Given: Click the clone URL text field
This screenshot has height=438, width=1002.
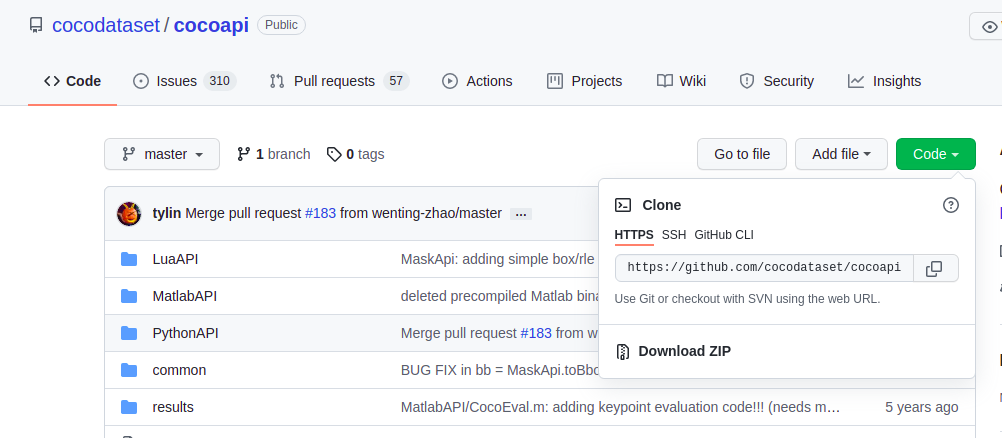Looking at the screenshot, I should pos(764,268).
